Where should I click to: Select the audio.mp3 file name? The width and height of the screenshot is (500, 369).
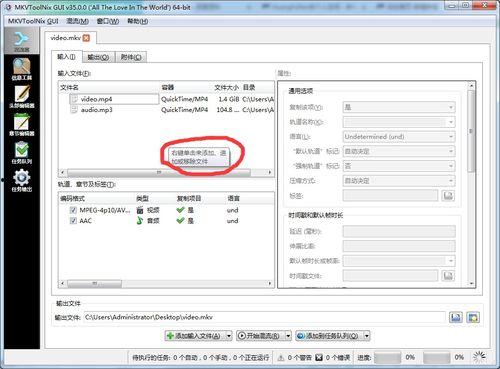point(97,110)
